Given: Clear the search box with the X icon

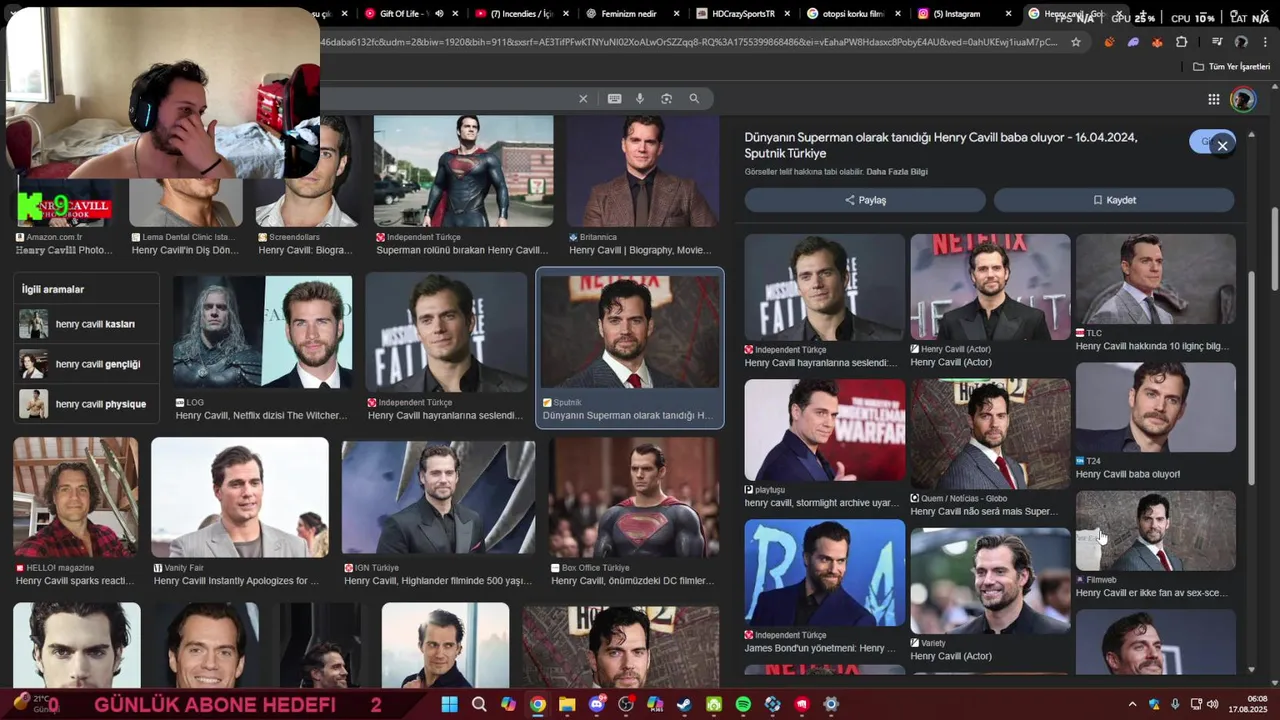Looking at the screenshot, I should click(x=583, y=99).
